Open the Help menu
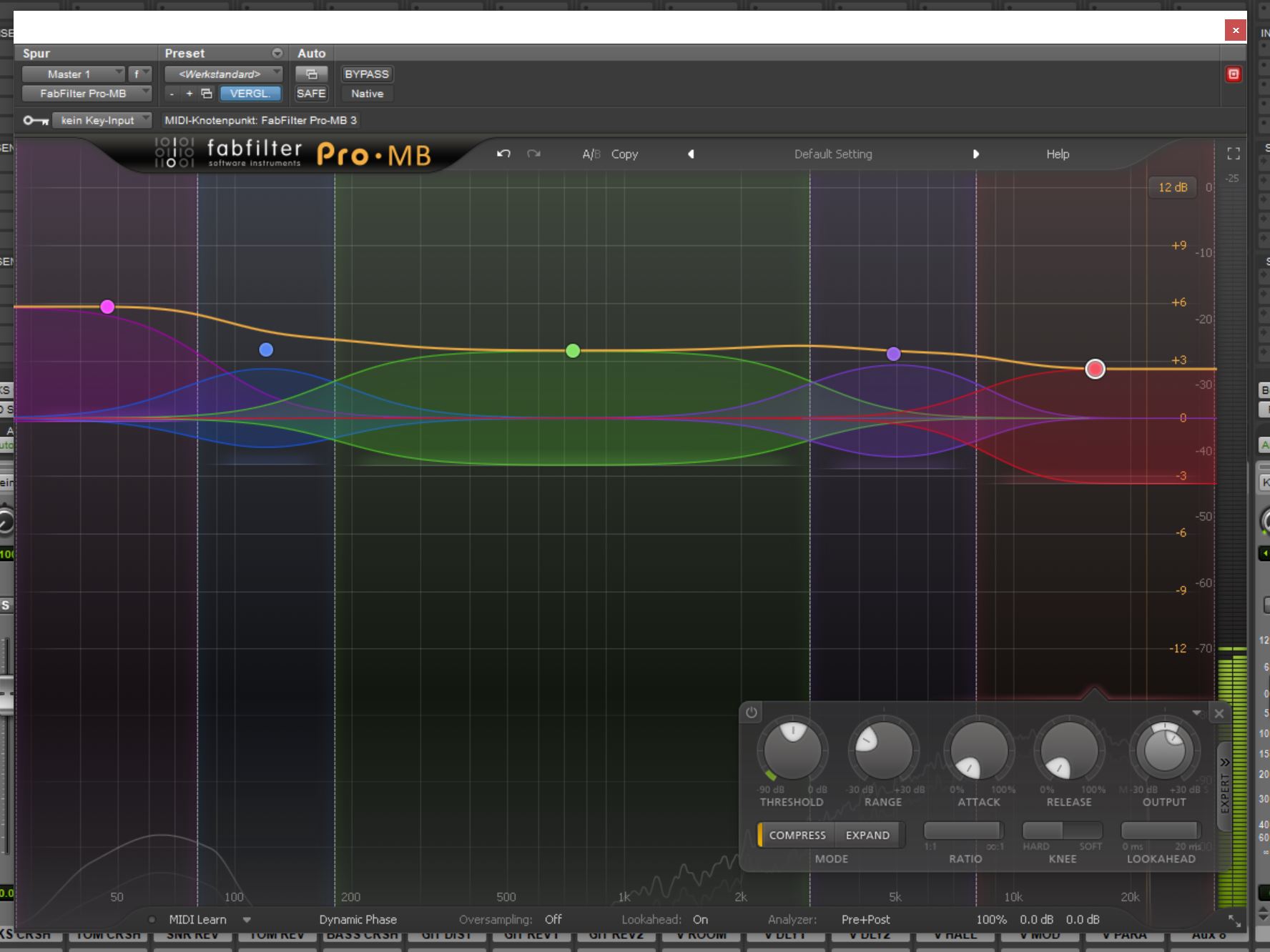 click(1057, 154)
